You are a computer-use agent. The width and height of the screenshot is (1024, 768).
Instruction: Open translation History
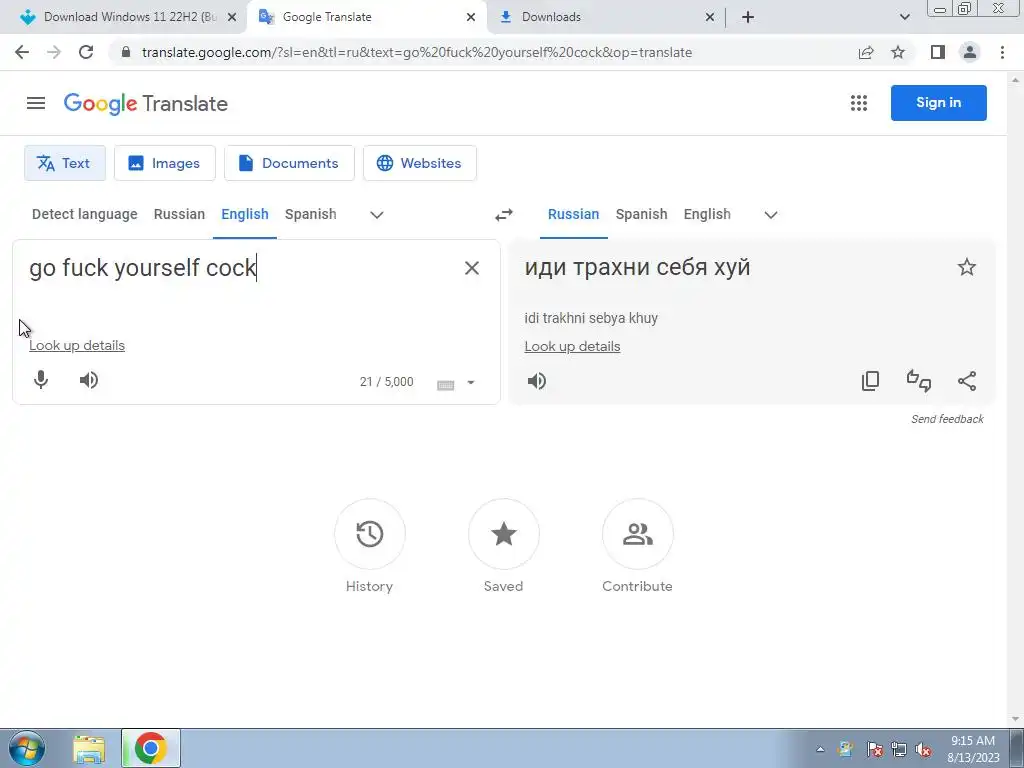370,534
